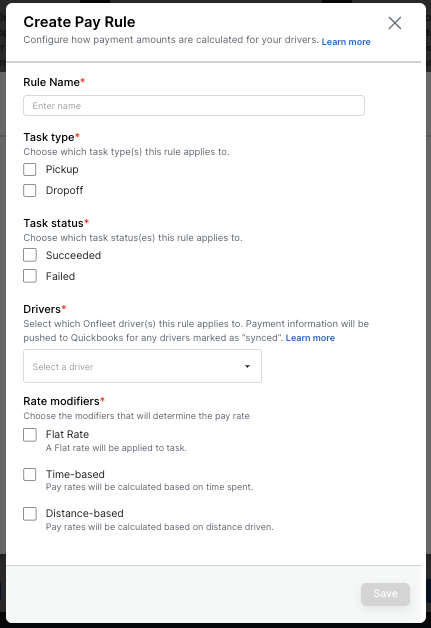The width and height of the screenshot is (431, 628).
Task: Click the Rule Name field label
Action: (51, 82)
